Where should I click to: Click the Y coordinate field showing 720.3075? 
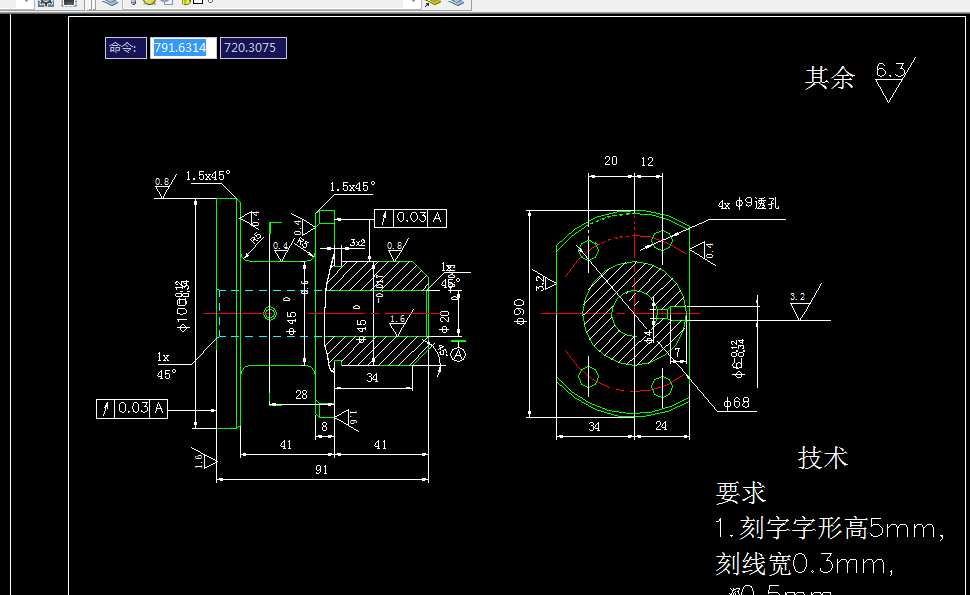click(x=252, y=47)
